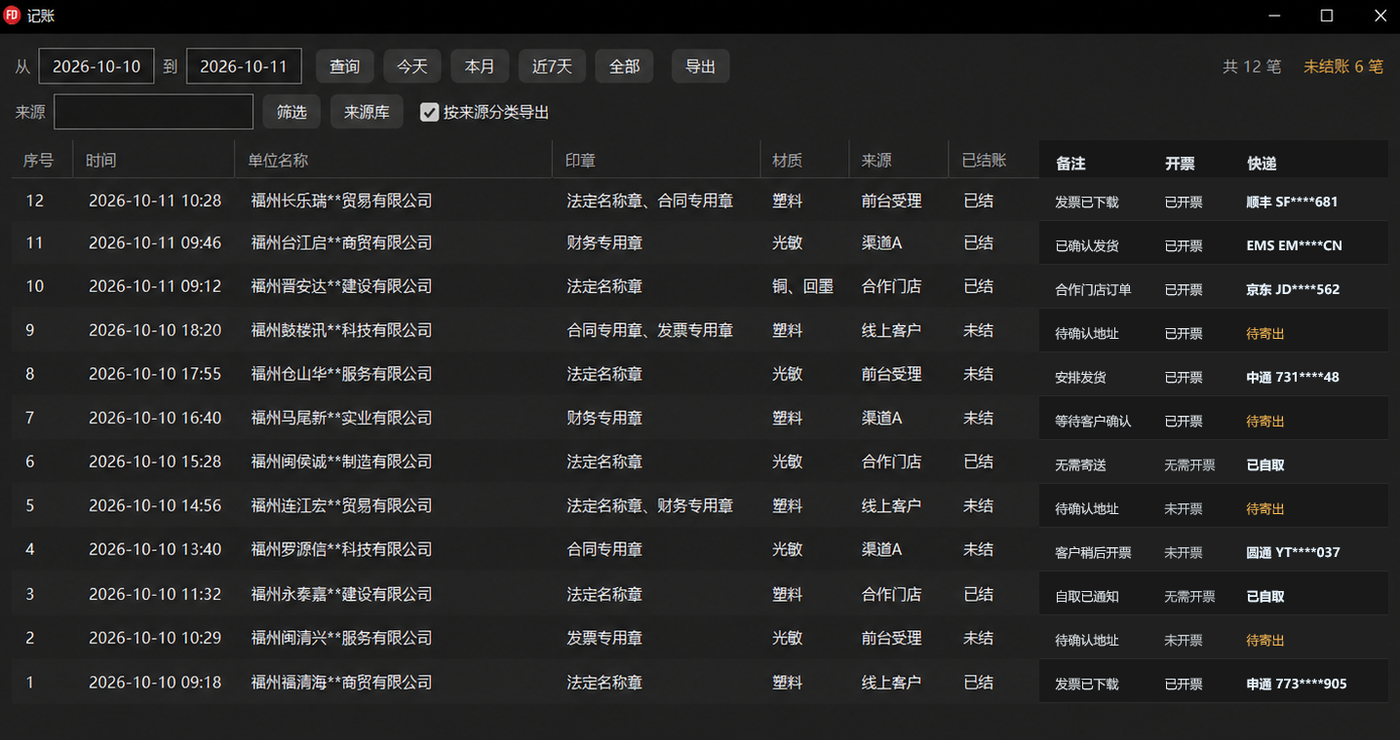
Task: Sort by the 序号 column header
Action: [x=39, y=160]
